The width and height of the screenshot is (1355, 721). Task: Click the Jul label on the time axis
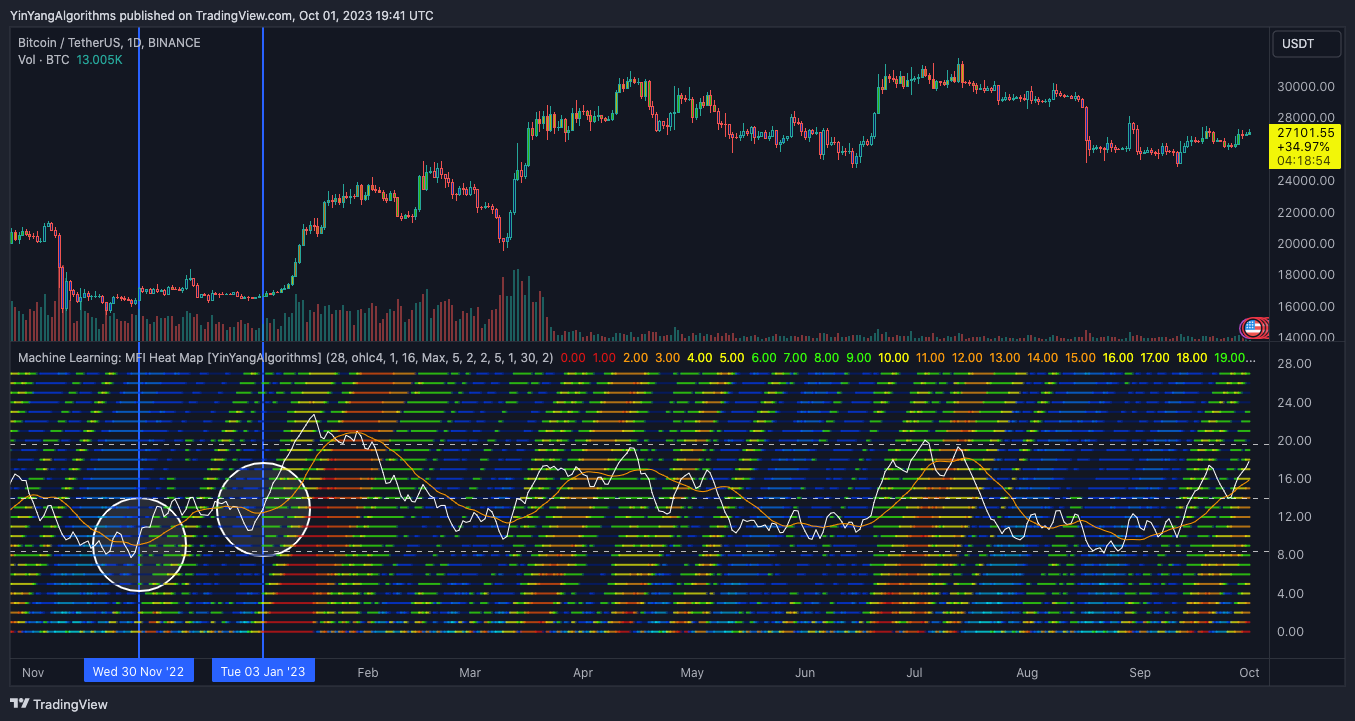click(914, 672)
